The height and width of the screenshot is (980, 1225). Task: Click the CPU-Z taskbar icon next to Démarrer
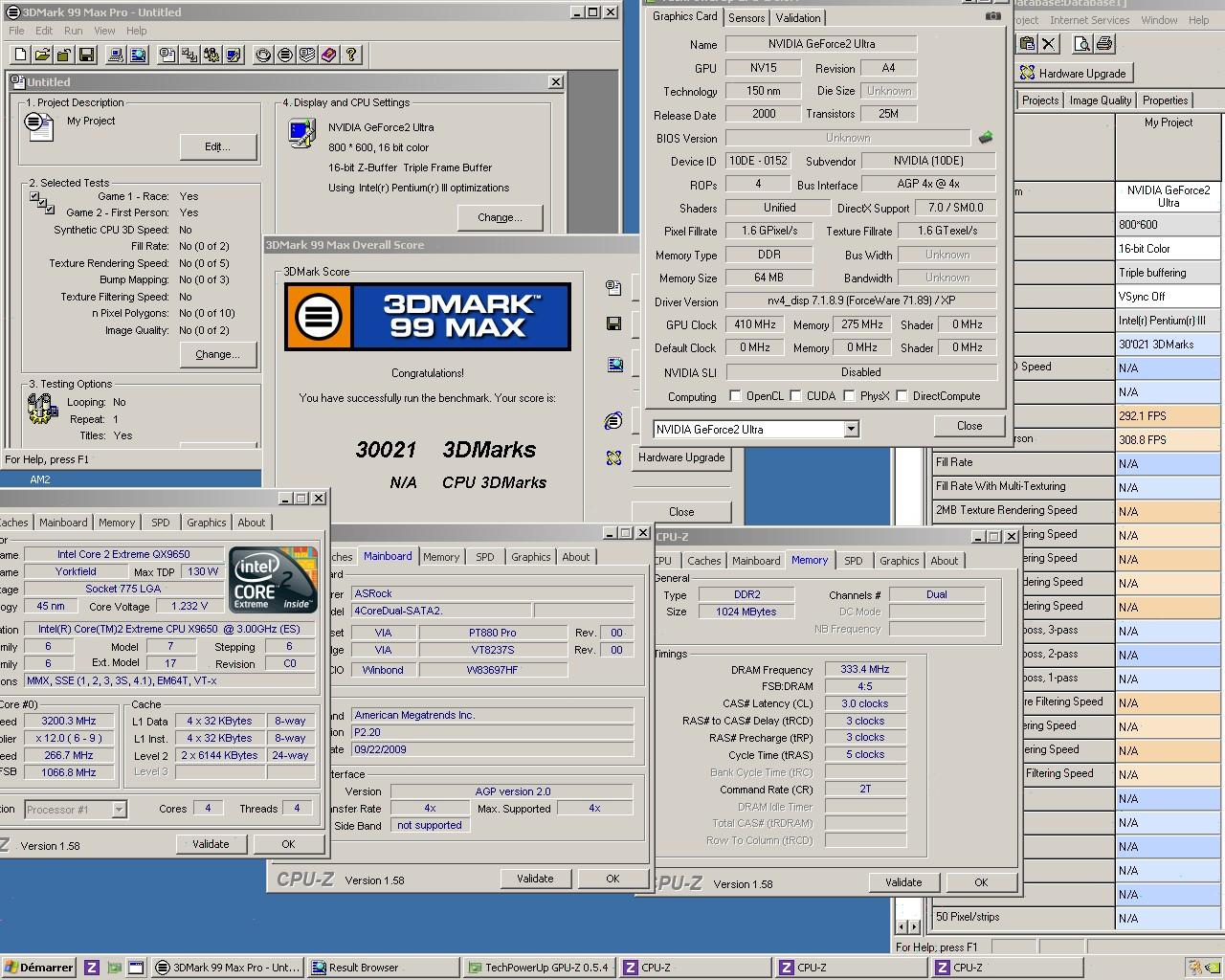(92, 967)
